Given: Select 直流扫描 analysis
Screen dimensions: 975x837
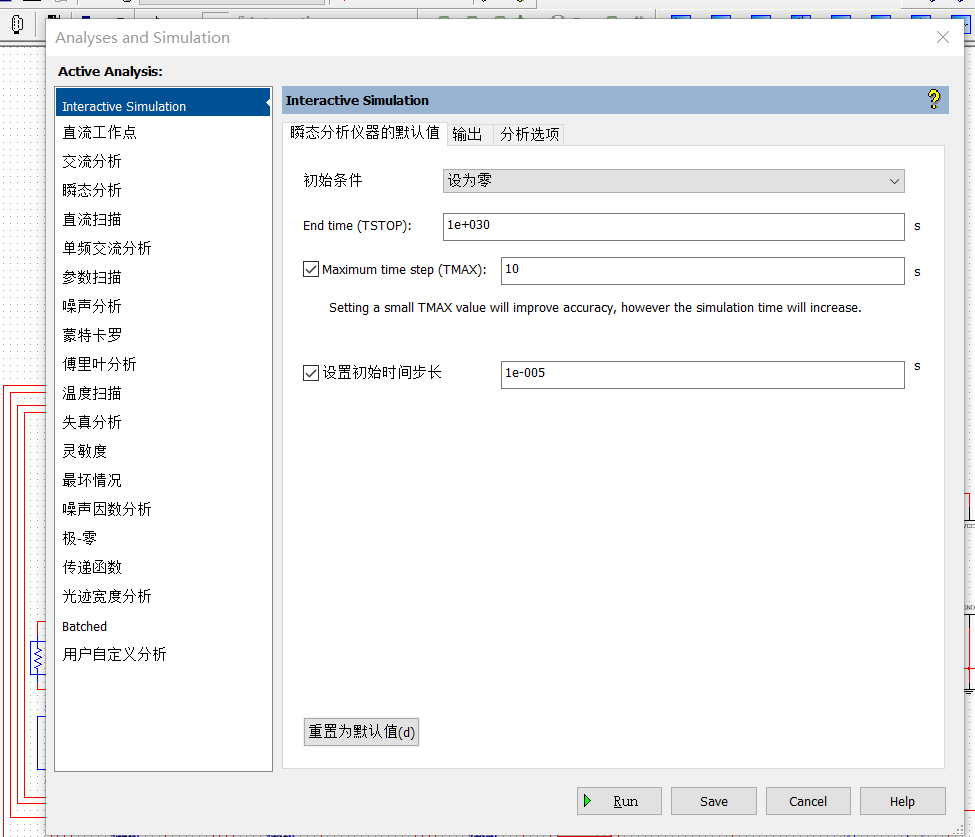Looking at the screenshot, I should [x=92, y=220].
